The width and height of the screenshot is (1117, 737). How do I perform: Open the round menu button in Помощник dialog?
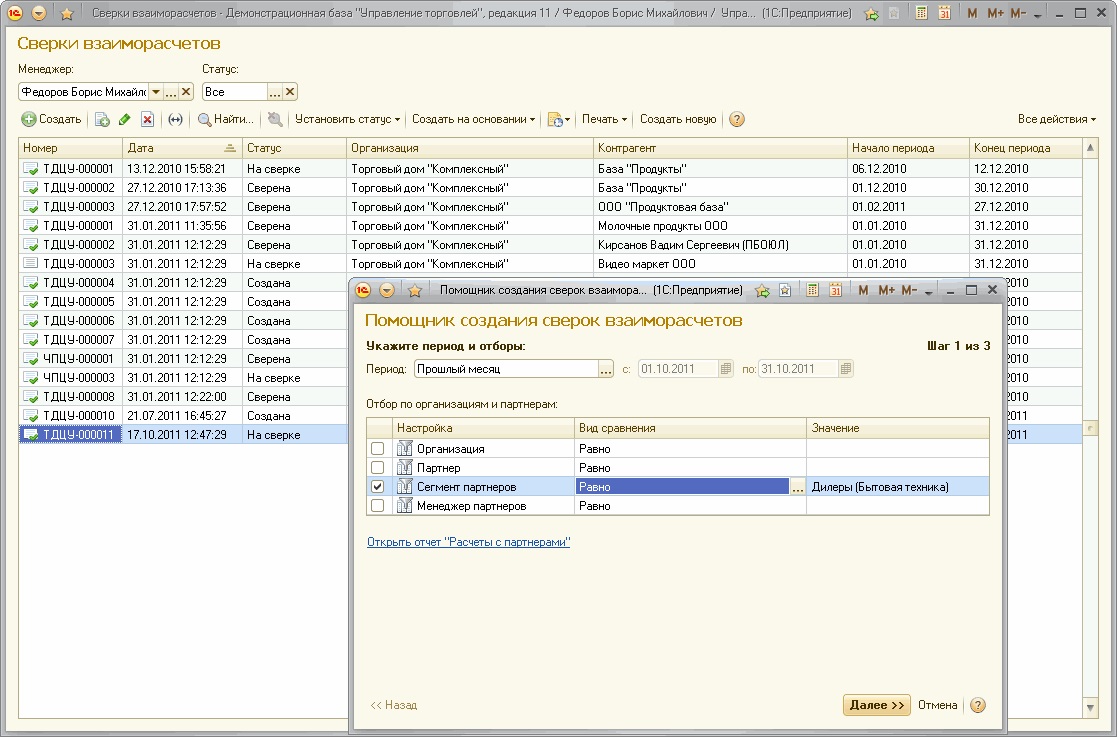point(387,290)
